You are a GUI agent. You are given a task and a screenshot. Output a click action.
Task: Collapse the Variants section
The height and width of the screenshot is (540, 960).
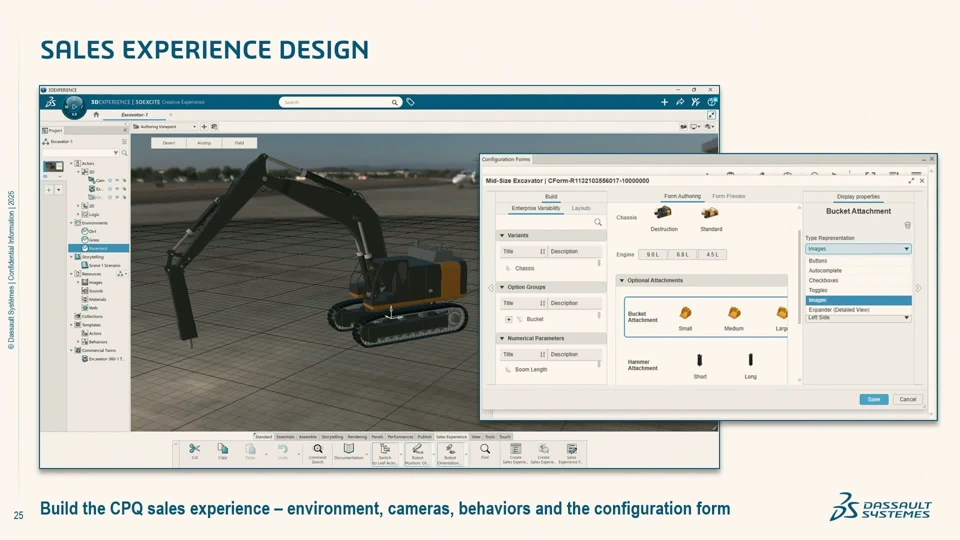(502, 235)
